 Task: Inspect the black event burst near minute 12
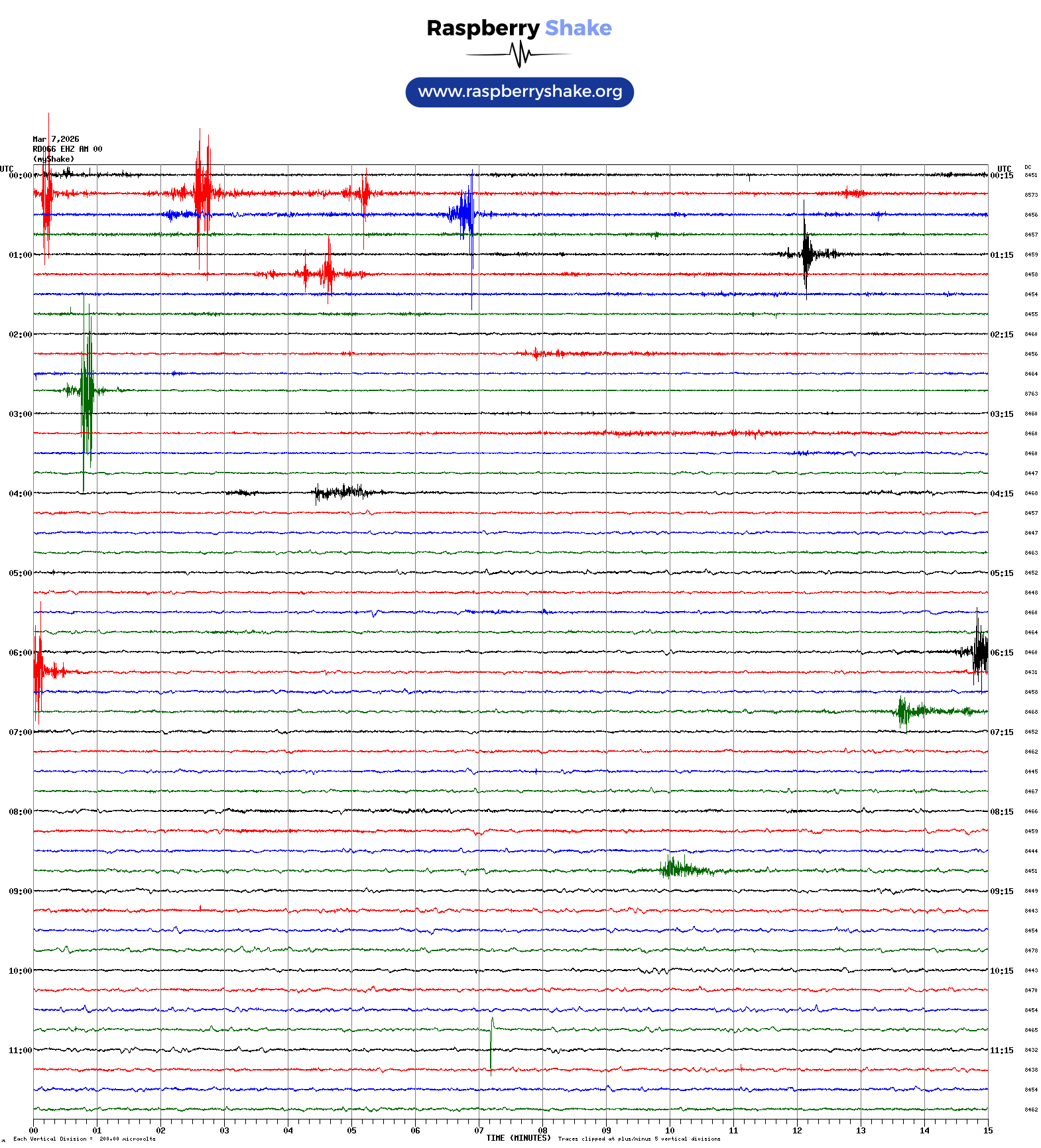806,254
